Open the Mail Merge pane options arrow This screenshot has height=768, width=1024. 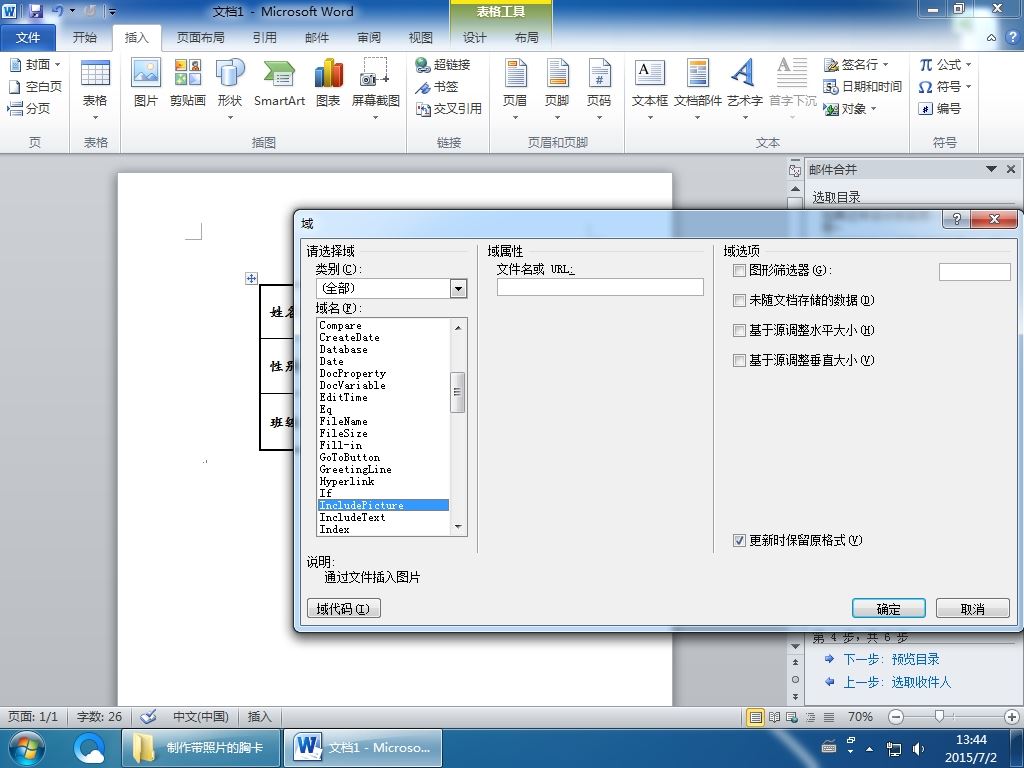click(x=991, y=169)
